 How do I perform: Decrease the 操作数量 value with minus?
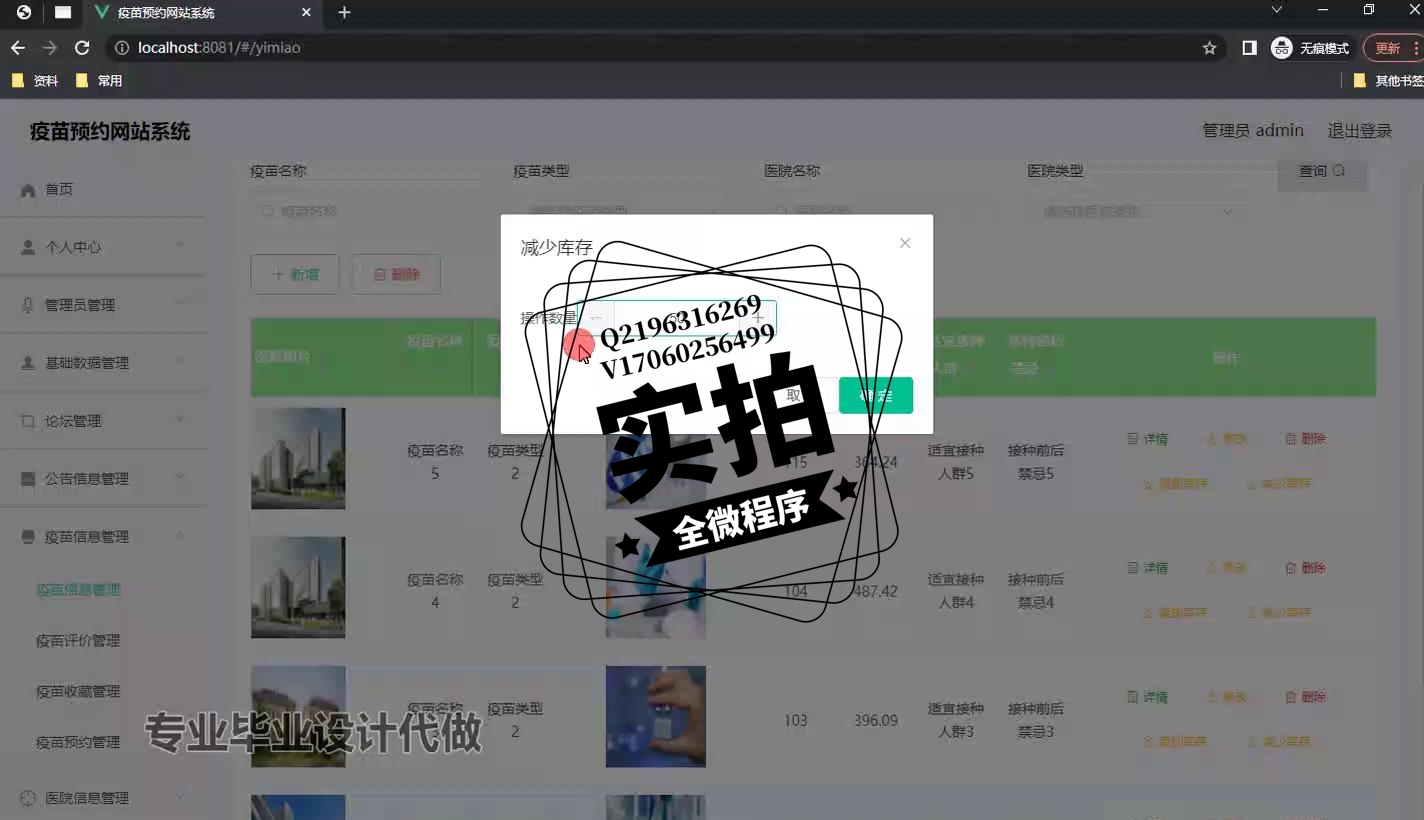(597, 318)
